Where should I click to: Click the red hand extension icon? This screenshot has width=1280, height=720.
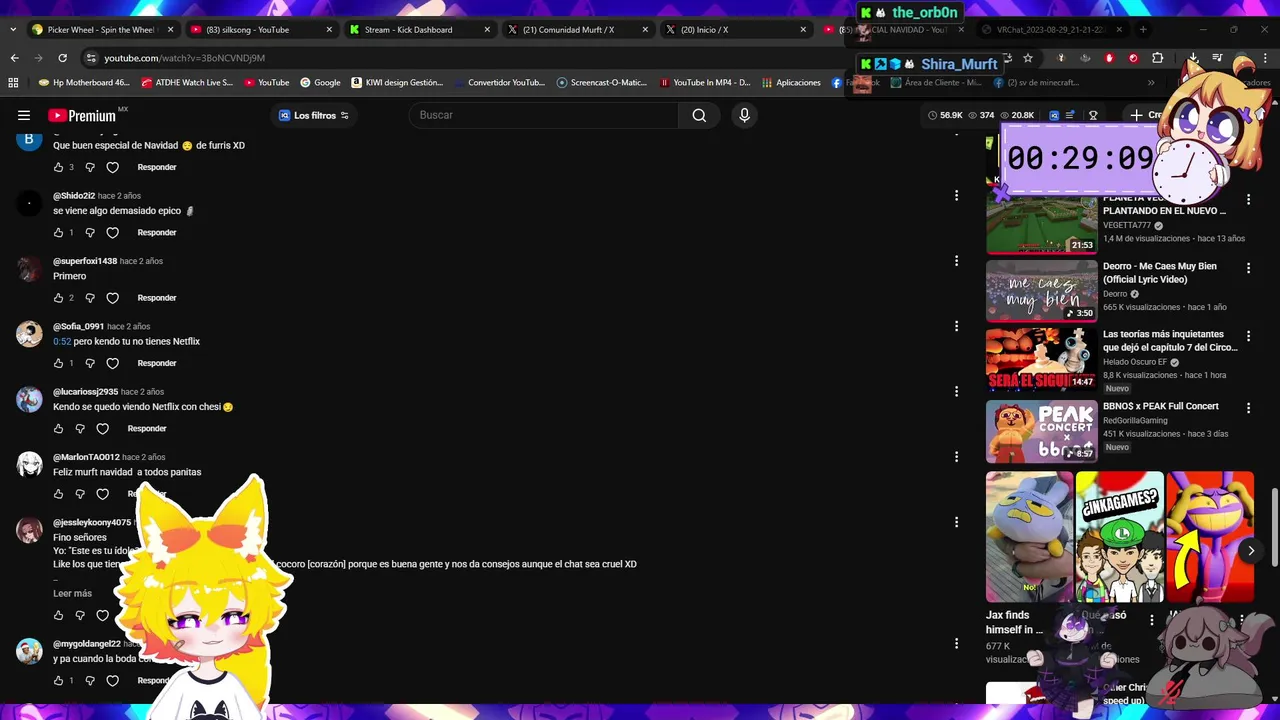(x=1109, y=58)
